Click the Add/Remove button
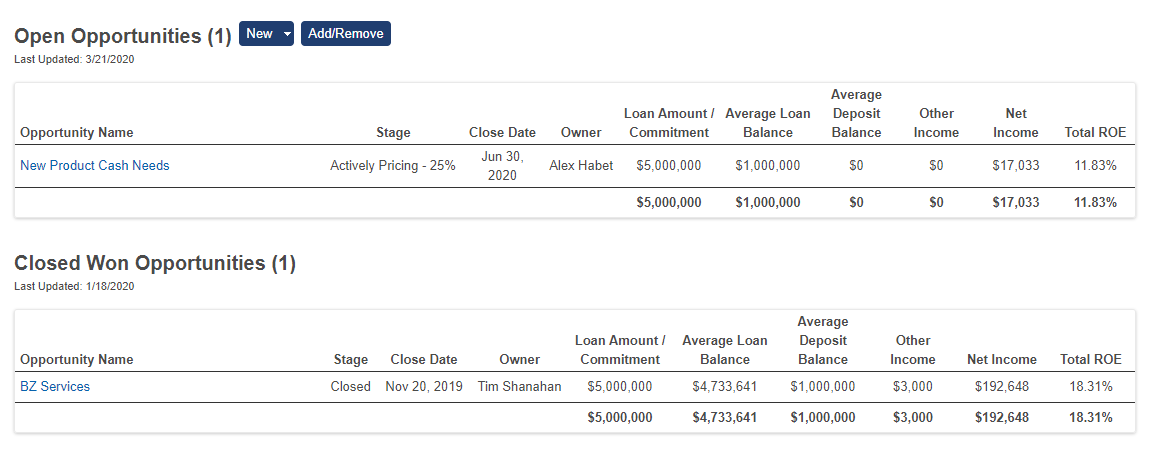The image size is (1152, 451). click(345, 34)
